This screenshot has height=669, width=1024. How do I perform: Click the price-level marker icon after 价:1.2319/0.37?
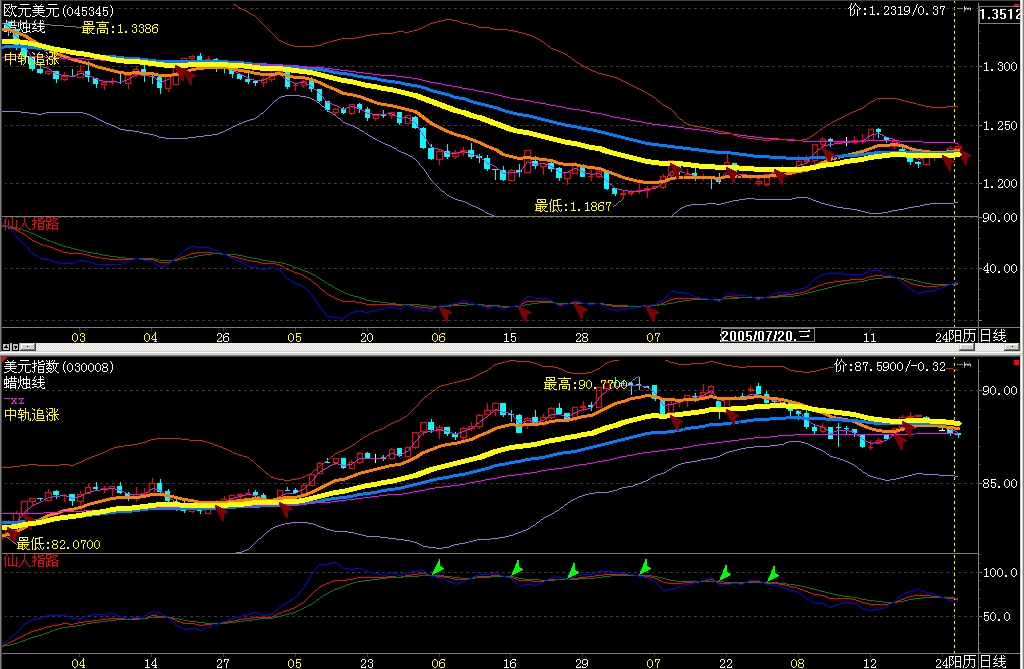[x=965, y=9]
